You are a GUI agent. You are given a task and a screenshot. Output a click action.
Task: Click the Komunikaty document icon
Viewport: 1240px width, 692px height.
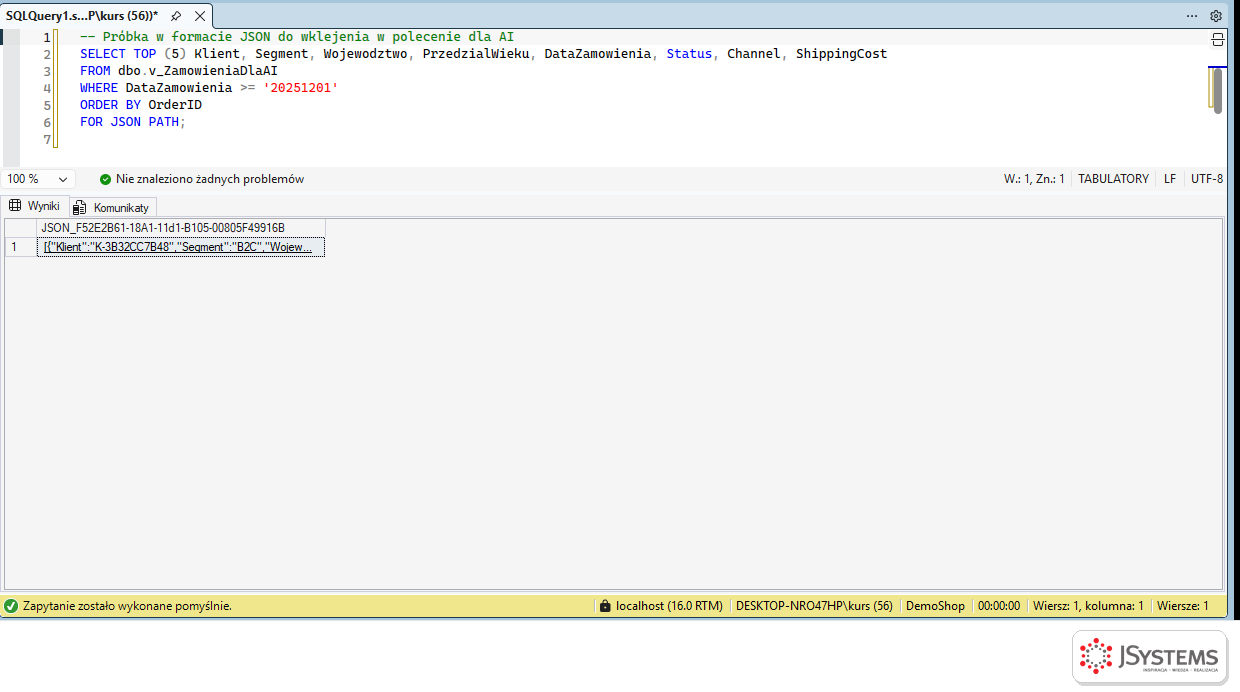tap(80, 207)
